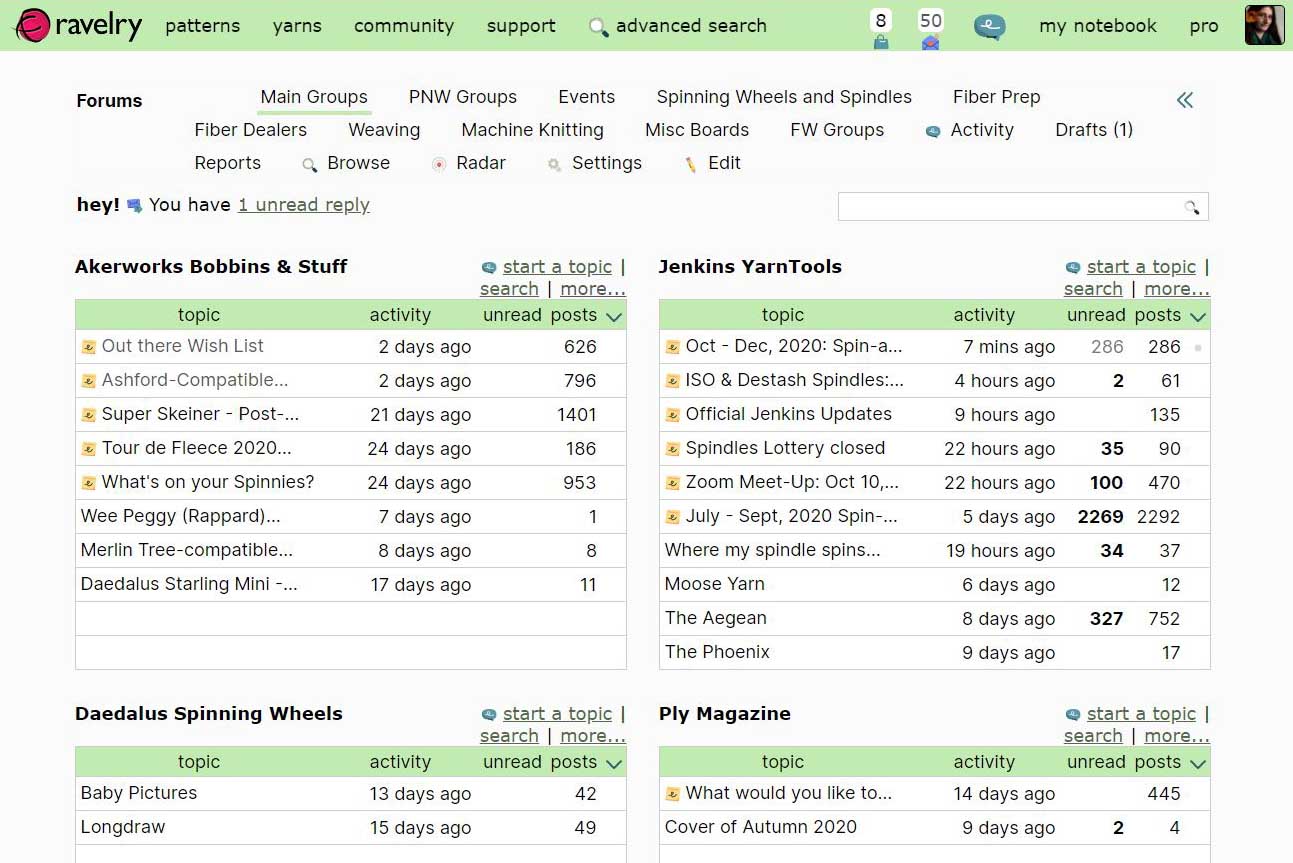1293x863 pixels.
Task: Click the Radar target icon
Action: tap(438, 164)
